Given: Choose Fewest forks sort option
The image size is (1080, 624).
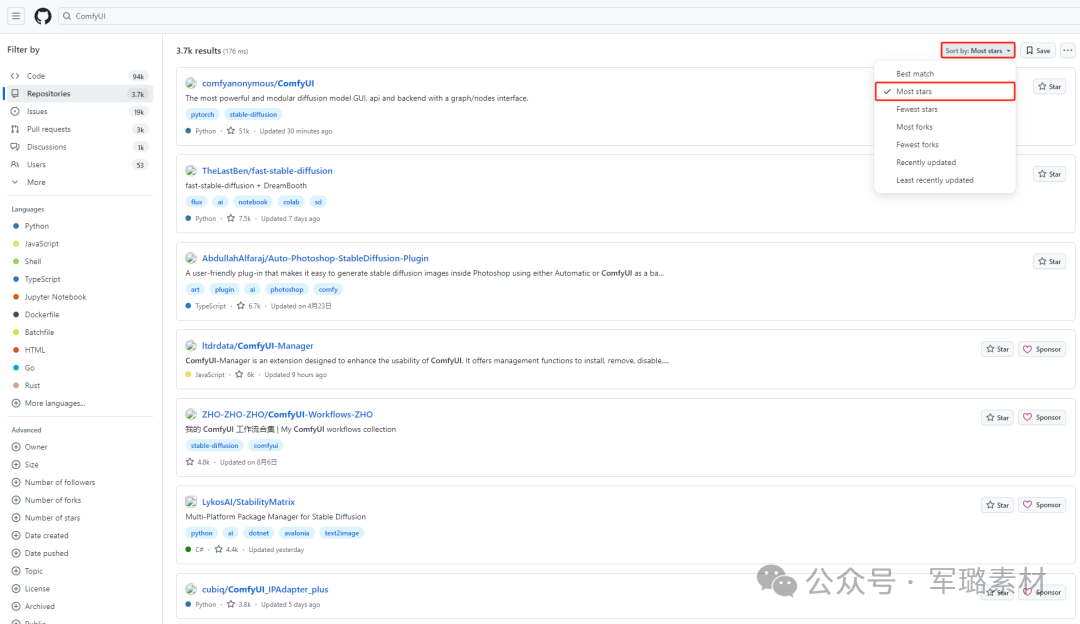Looking at the screenshot, I should tap(945, 145).
